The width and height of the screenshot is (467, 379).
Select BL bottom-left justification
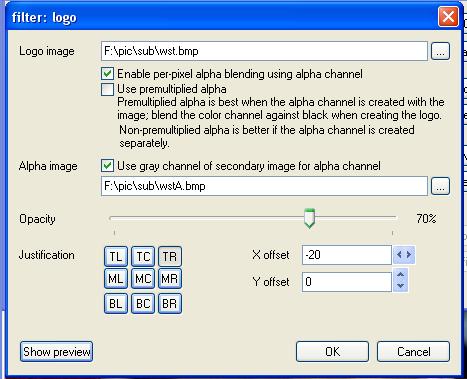click(x=116, y=303)
